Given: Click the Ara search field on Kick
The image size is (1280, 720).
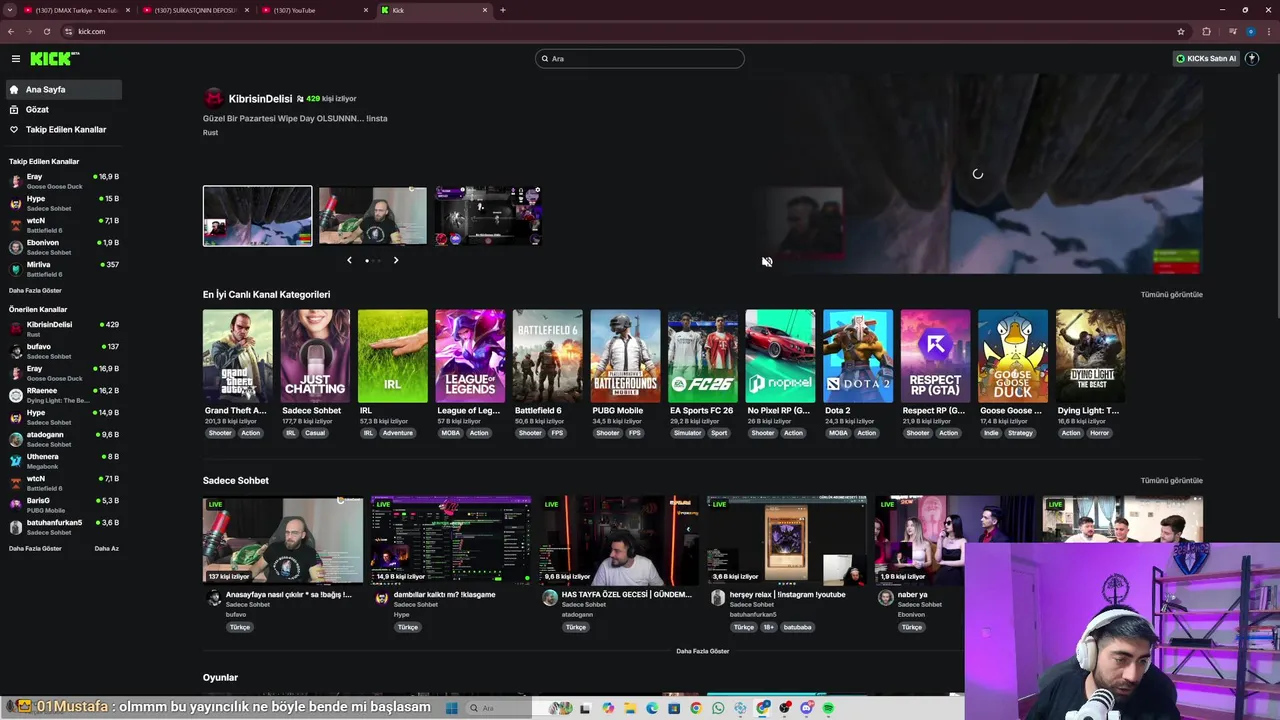Looking at the screenshot, I should pyautogui.click(x=640, y=58).
